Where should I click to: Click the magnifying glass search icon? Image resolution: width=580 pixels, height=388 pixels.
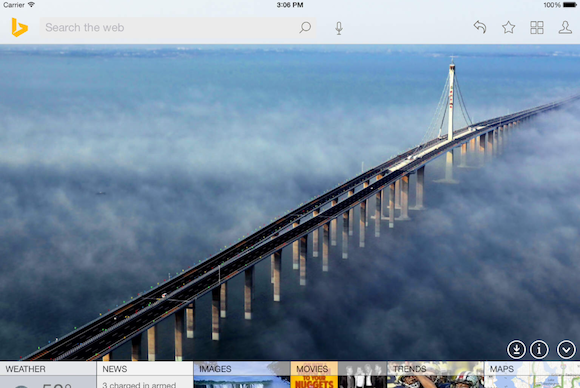click(305, 27)
